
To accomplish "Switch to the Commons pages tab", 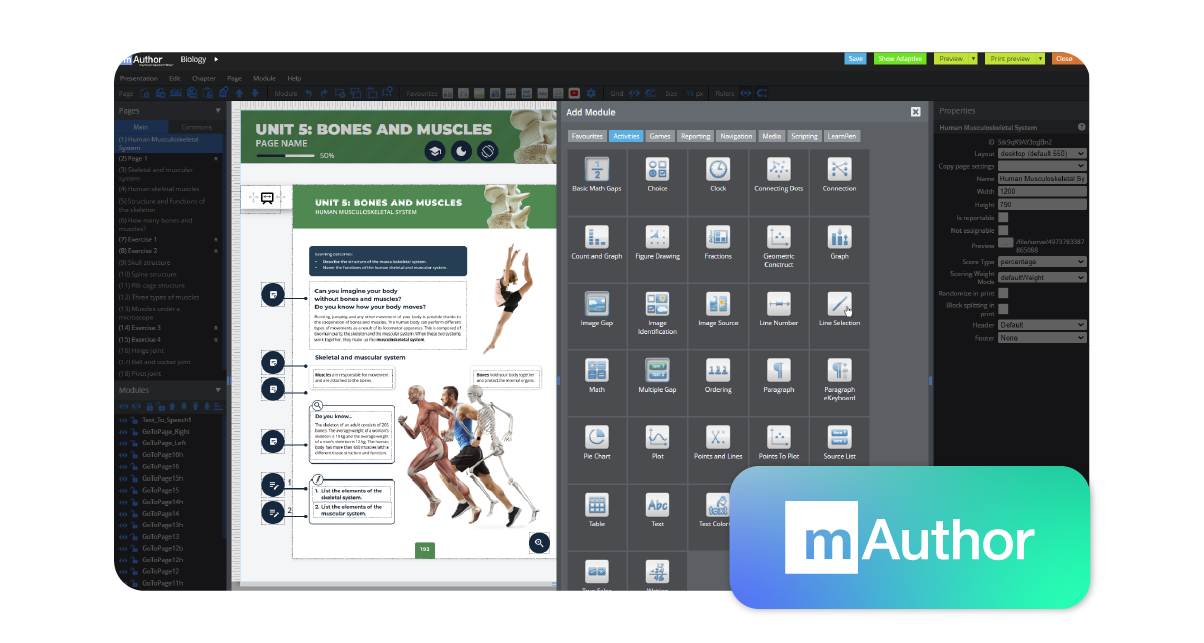I will (x=197, y=127).
